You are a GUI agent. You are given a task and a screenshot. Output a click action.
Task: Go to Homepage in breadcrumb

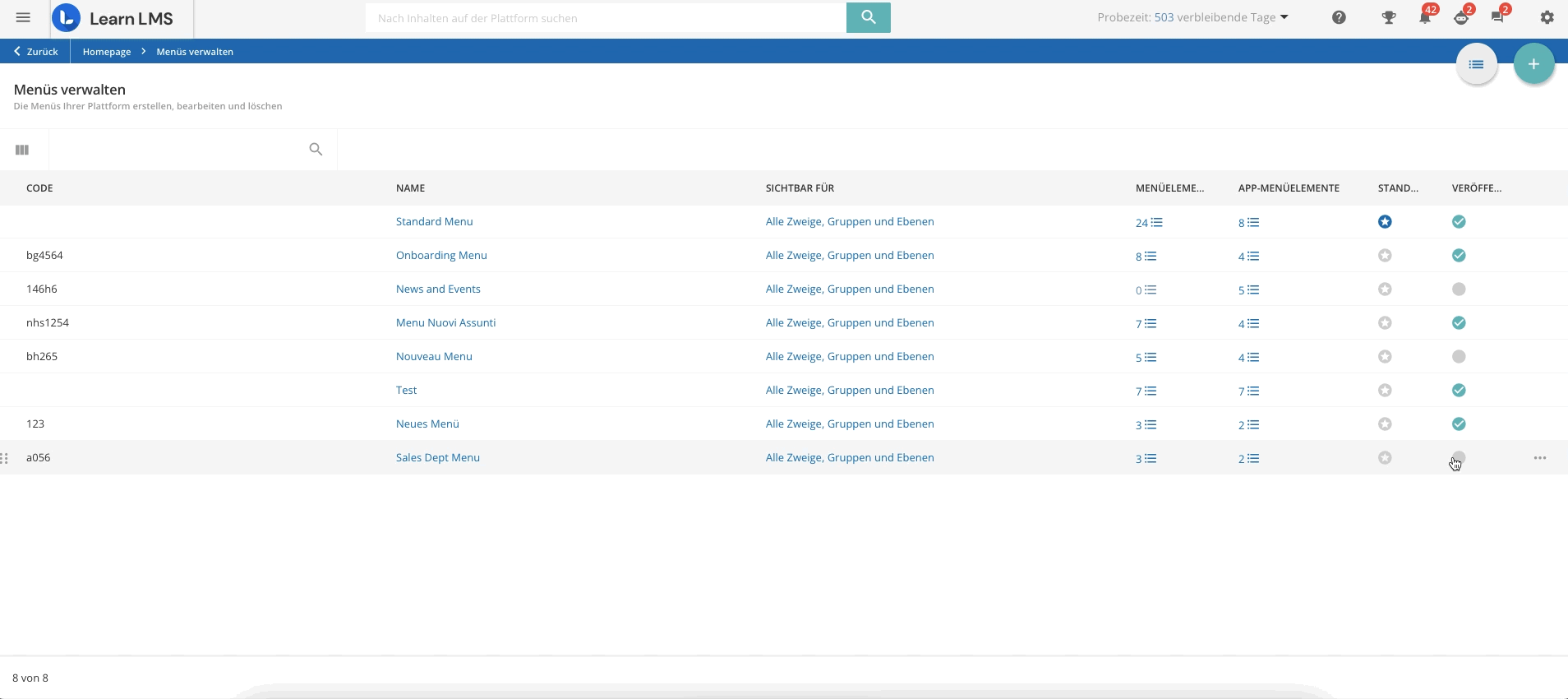107,52
